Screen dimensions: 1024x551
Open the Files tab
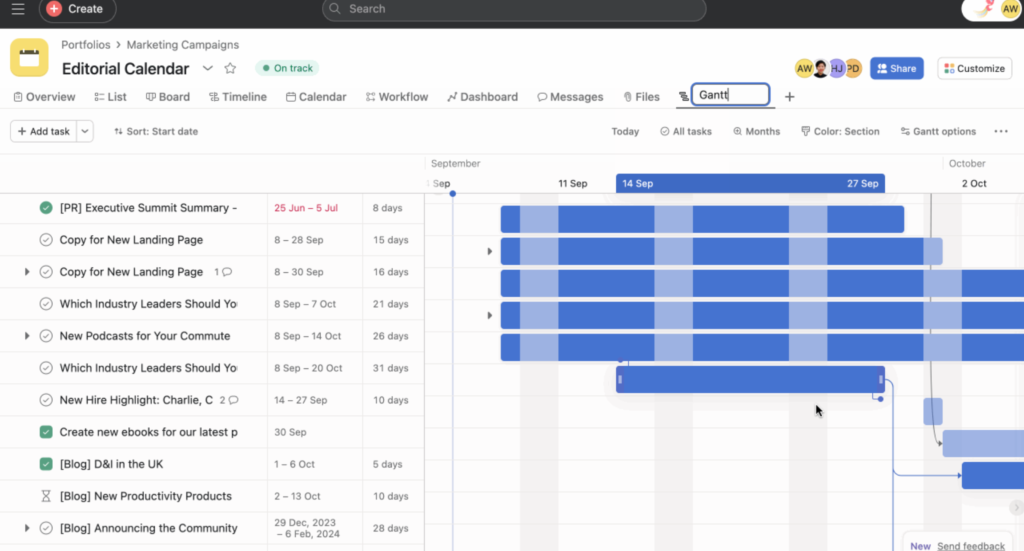click(641, 97)
